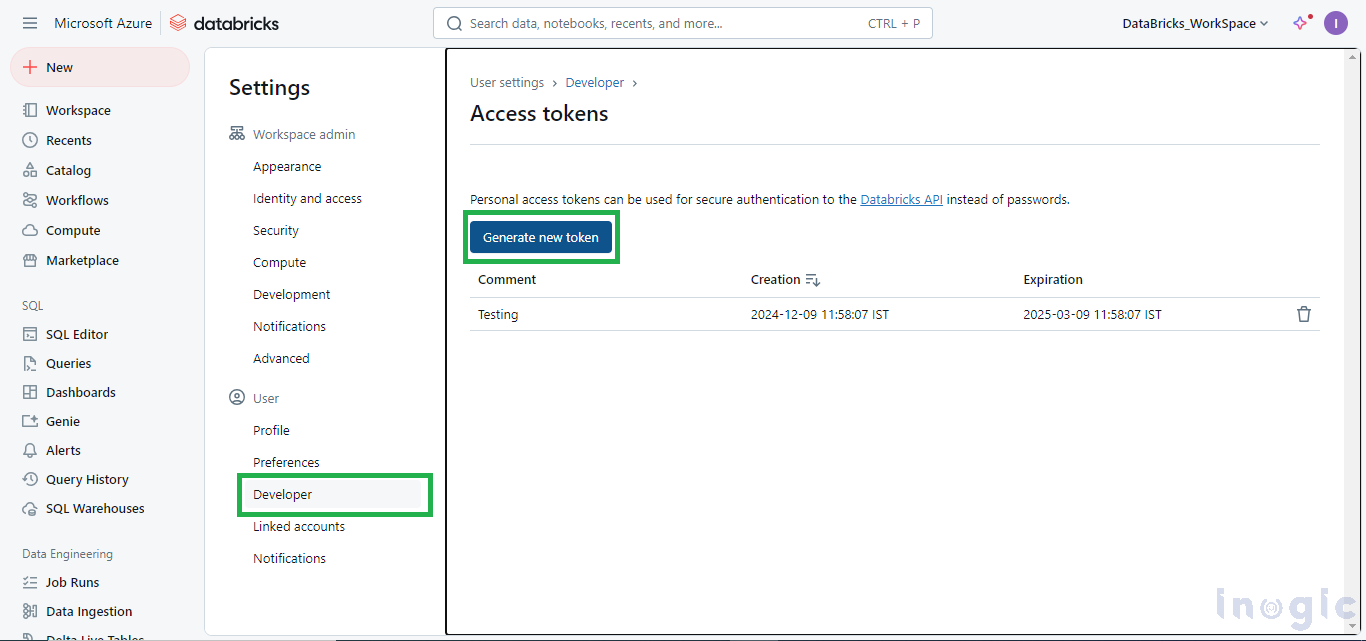Open the hamburger navigation menu
Viewport: 1366px width, 641px height.
pos(30,23)
